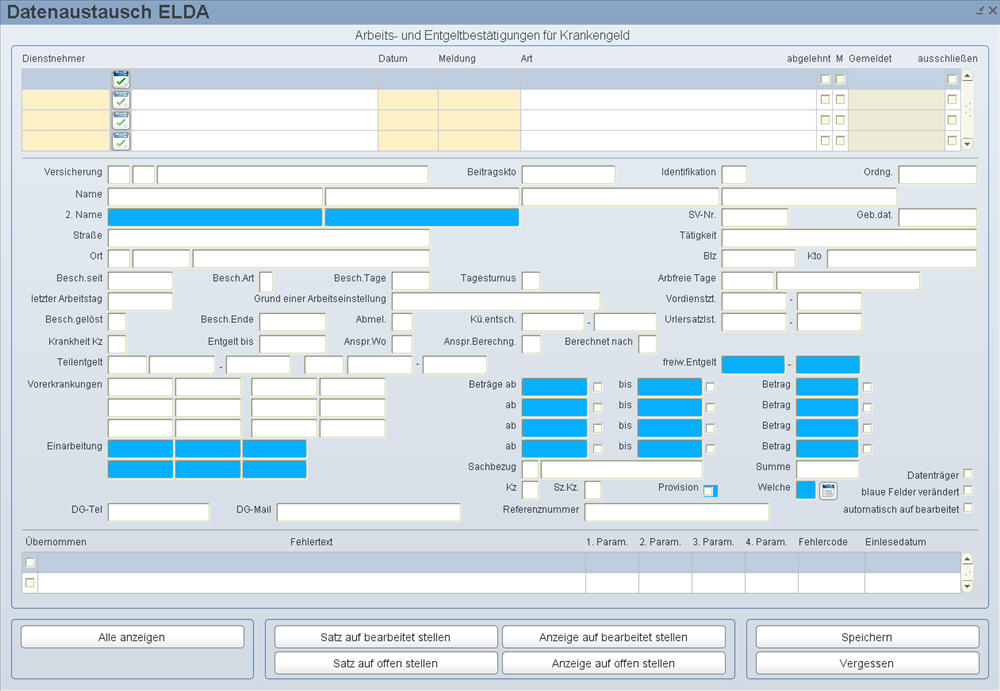Viewport: 1000px width, 691px height.
Task: Select the DG-Mail input field
Action: click(369, 512)
